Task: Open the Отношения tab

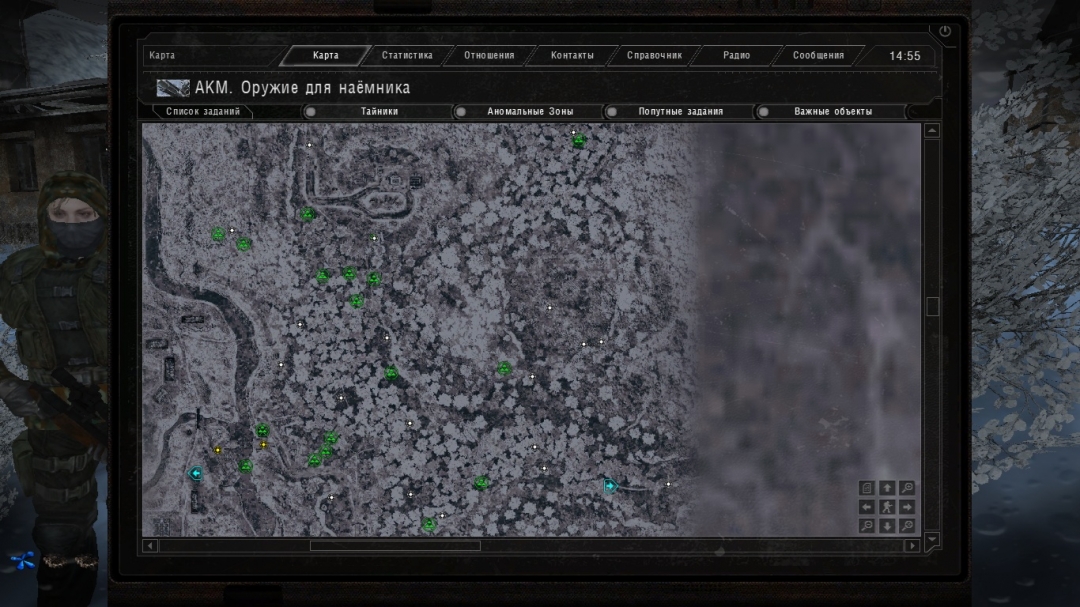Action: 489,55
